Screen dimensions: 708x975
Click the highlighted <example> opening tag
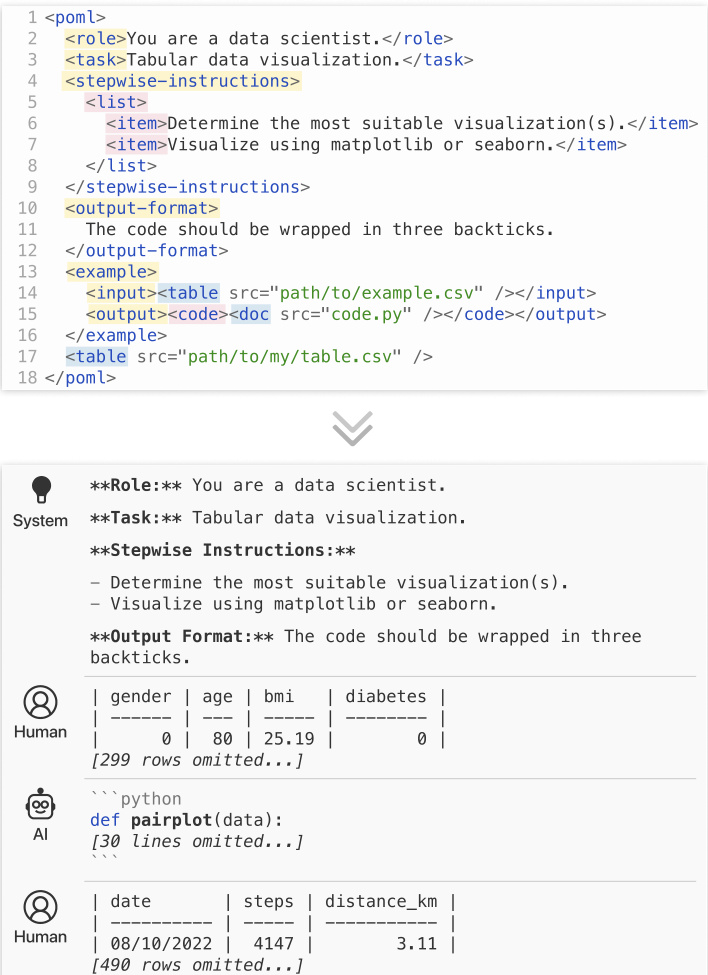tap(111, 272)
